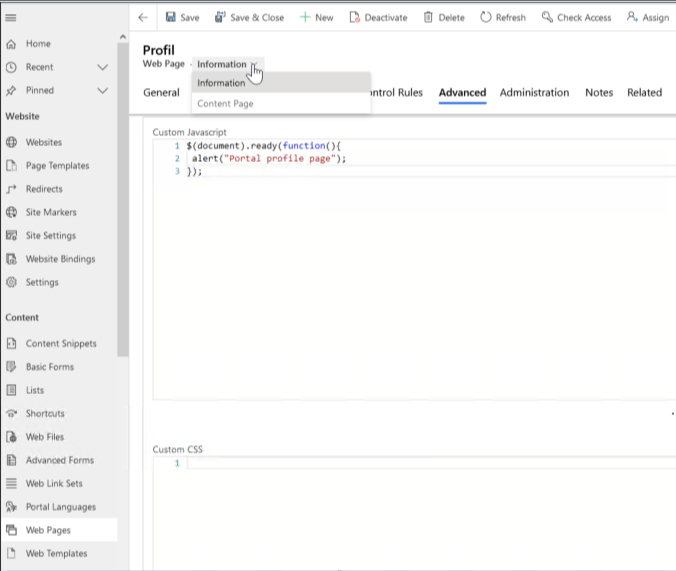The height and width of the screenshot is (571, 676).
Task: Click the back arrow icon
Action: tap(143, 18)
